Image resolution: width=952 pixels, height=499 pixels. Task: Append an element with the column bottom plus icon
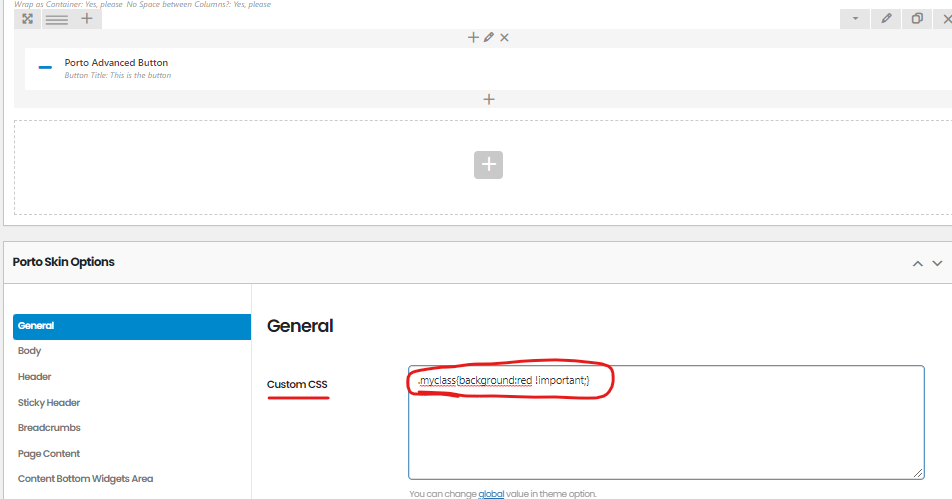tap(489, 100)
